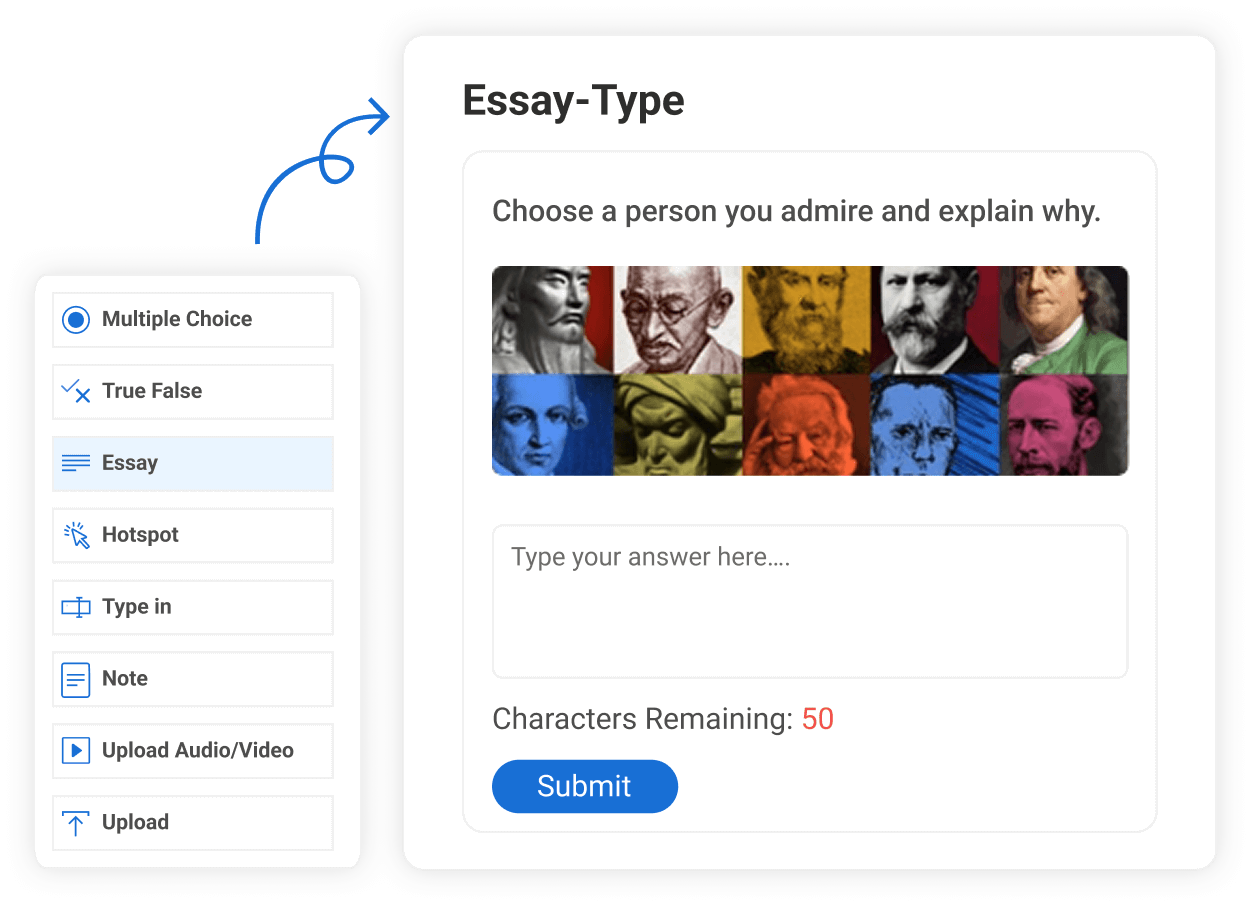This screenshot has width=1249, height=902.
Task: Click the portraits collage image
Action: [x=809, y=370]
